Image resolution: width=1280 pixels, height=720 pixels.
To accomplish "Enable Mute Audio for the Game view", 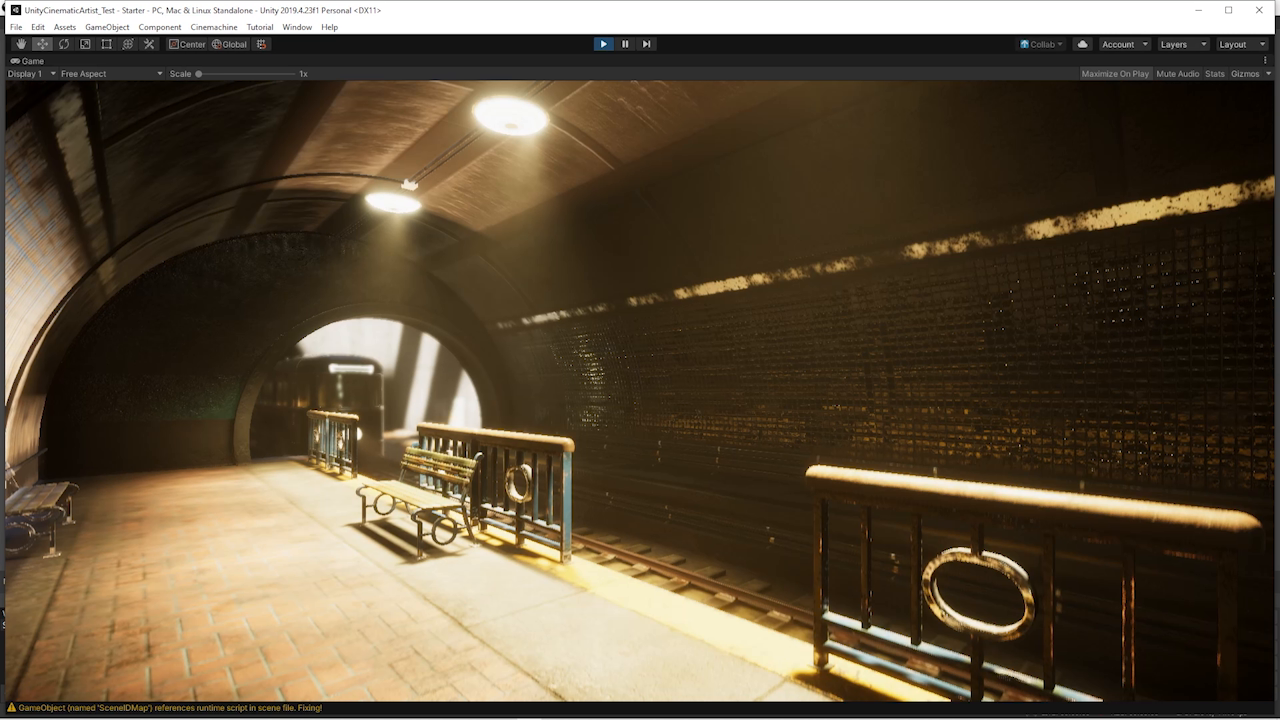I will click(x=1178, y=73).
